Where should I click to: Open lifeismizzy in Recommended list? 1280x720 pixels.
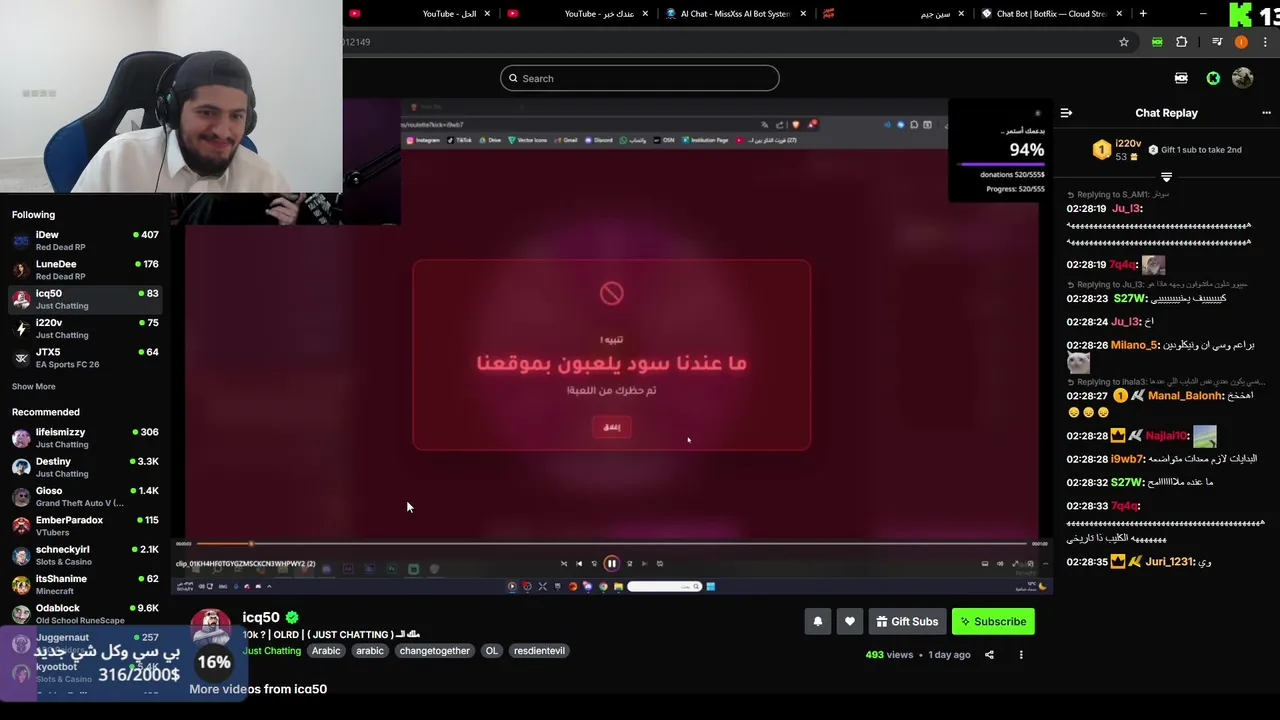[85, 438]
